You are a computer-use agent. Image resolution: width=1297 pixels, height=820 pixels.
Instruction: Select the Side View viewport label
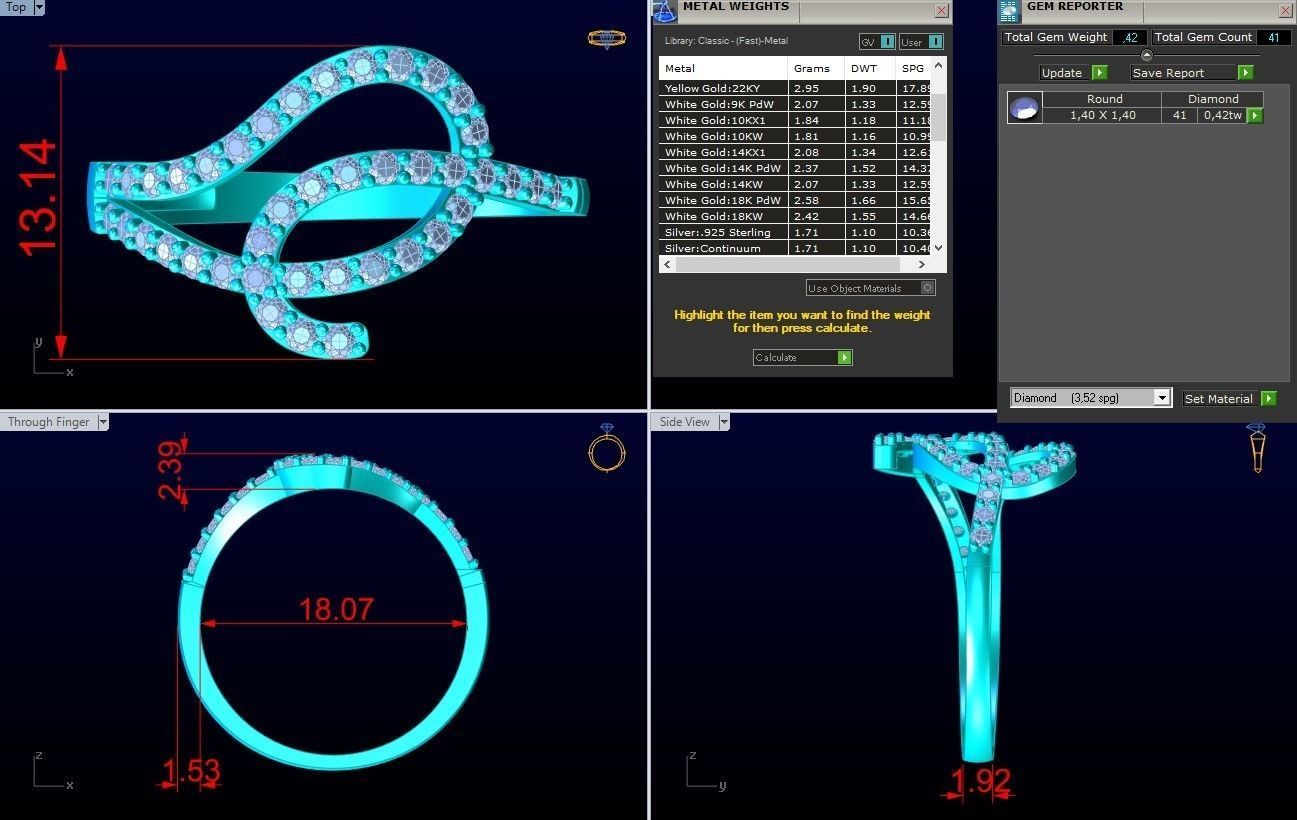point(685,422)
